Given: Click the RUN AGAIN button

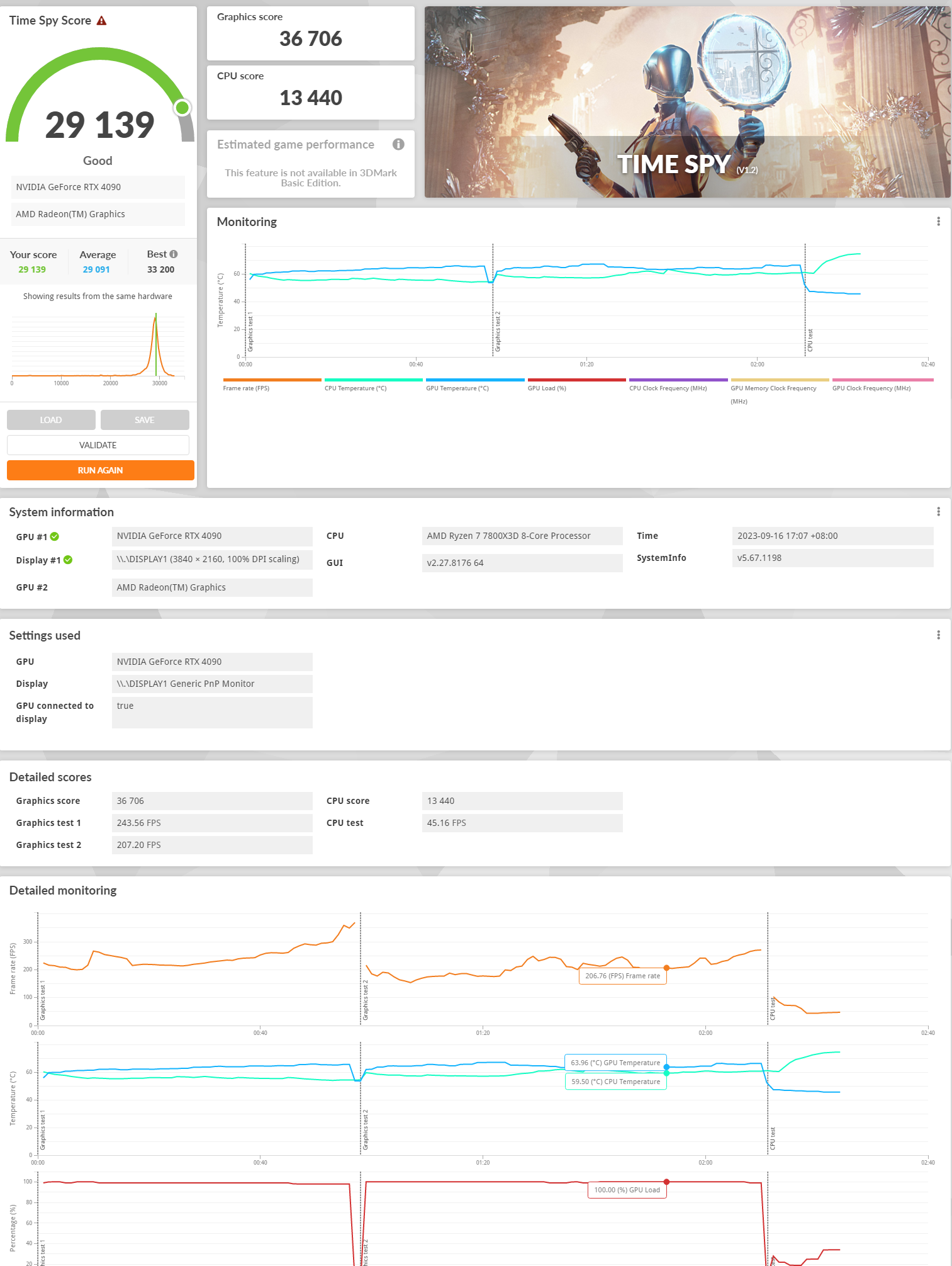Looking at the screenshot, I should click(101, 470).
